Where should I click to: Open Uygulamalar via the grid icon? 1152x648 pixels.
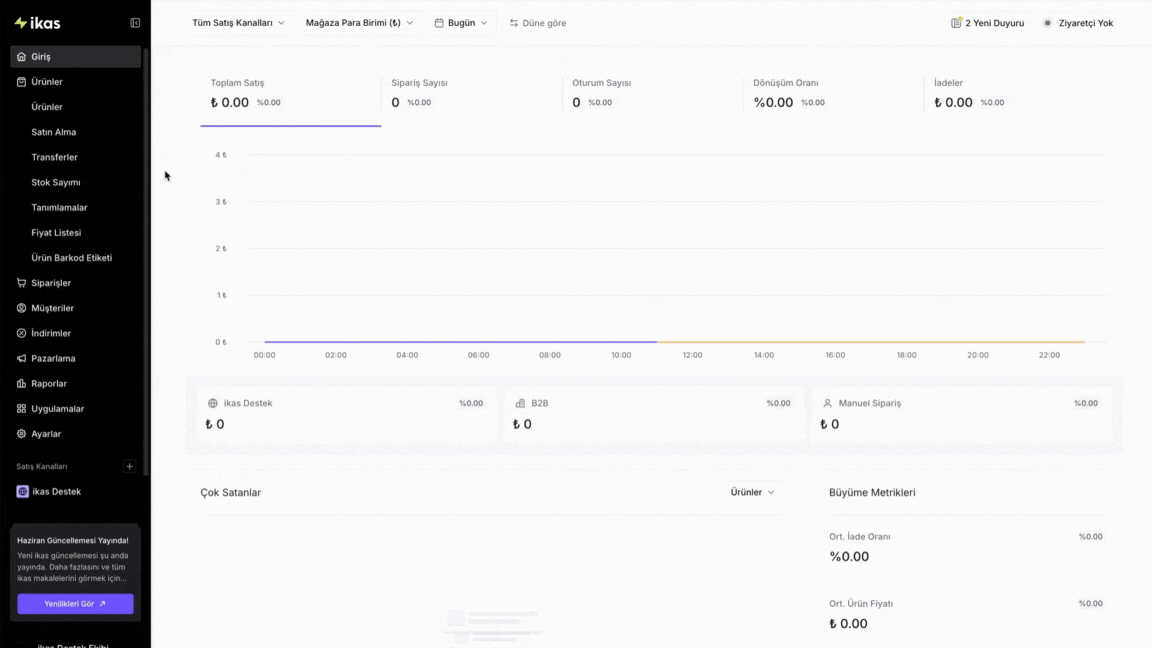coord(21,408)
